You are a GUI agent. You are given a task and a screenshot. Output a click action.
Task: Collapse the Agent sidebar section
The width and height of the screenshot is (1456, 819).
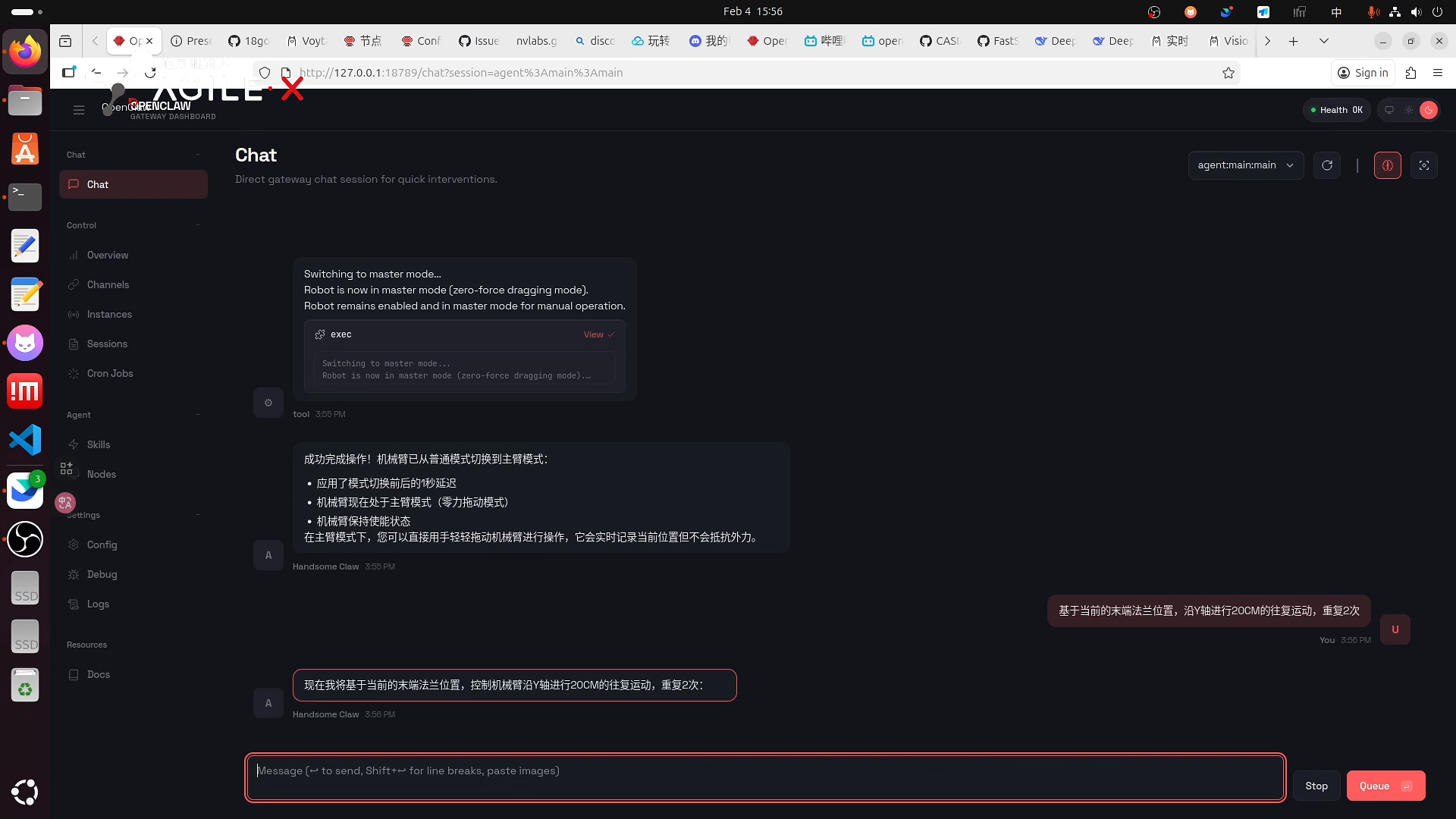point(198,415)
